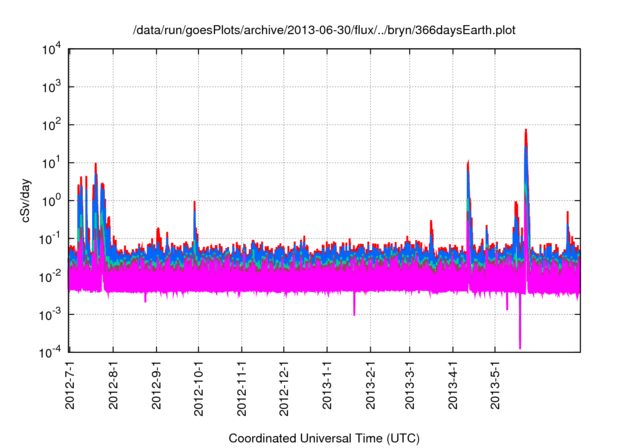Screen dimensions: 640x448
Task: Click the isolated red spike near 2012-10-1
Action: [x=194, y=204]
